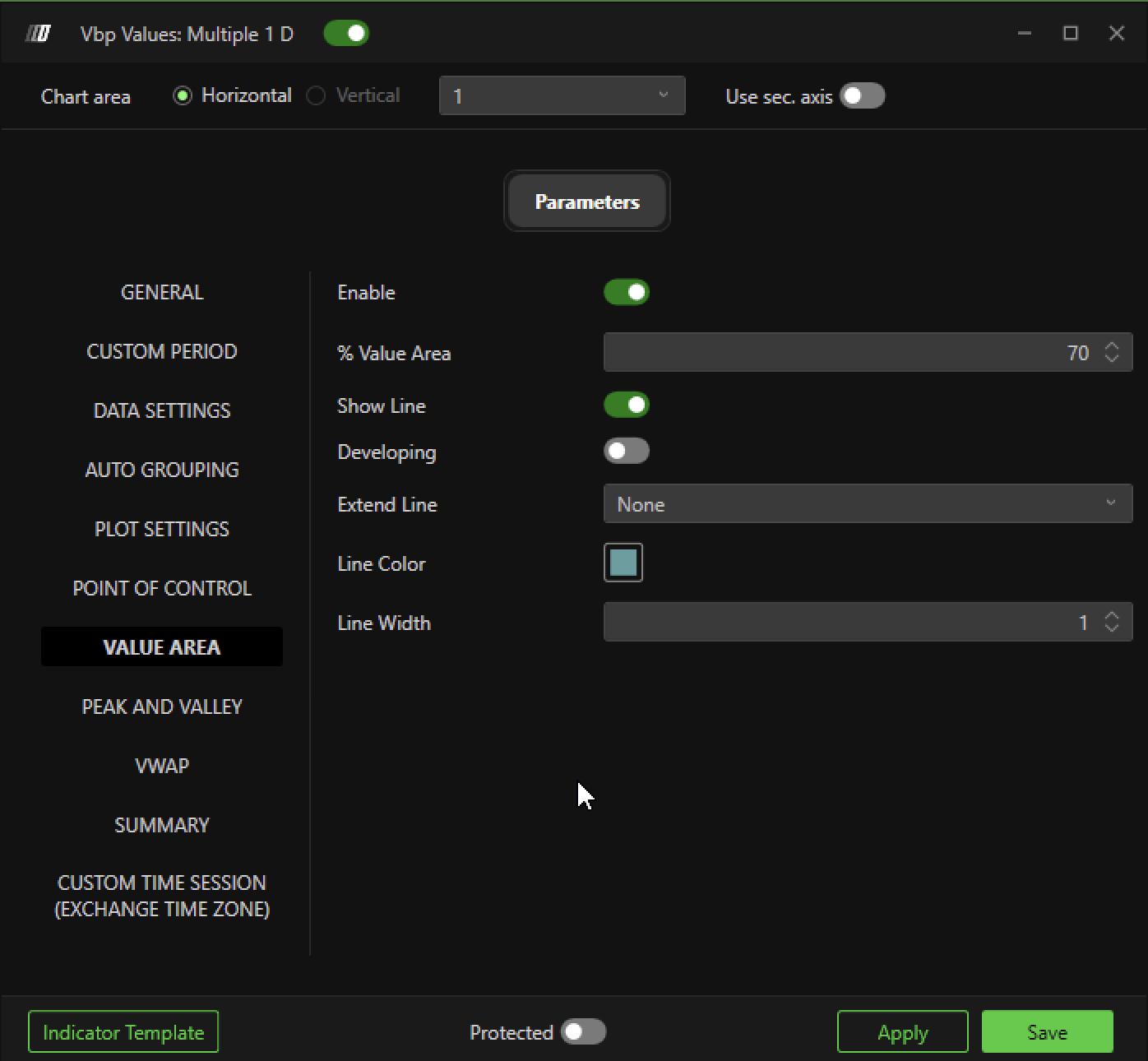Switch to Point of Control section
The height and width of the screenshot is (1061, 1148).
162,589
